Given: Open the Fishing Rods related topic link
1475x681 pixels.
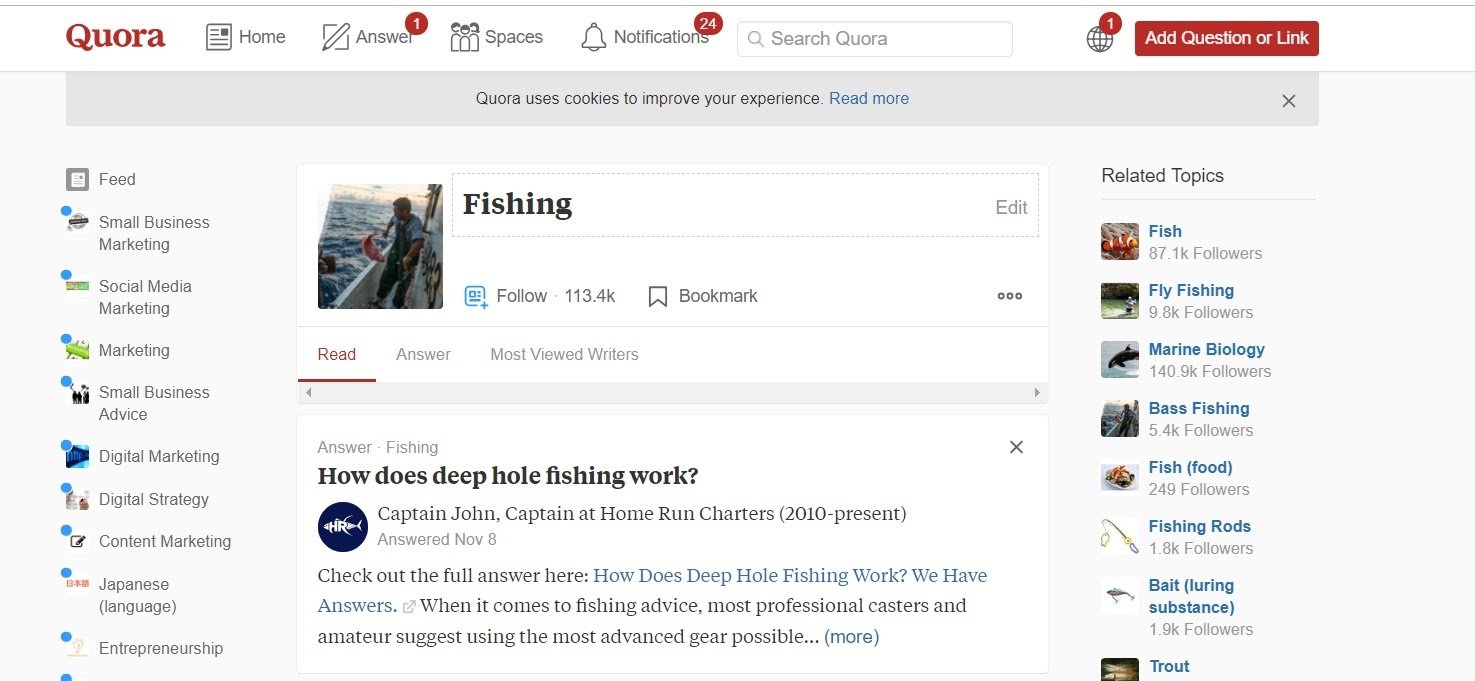Looking at the screenshot, I should click(x=1200, y=526).
